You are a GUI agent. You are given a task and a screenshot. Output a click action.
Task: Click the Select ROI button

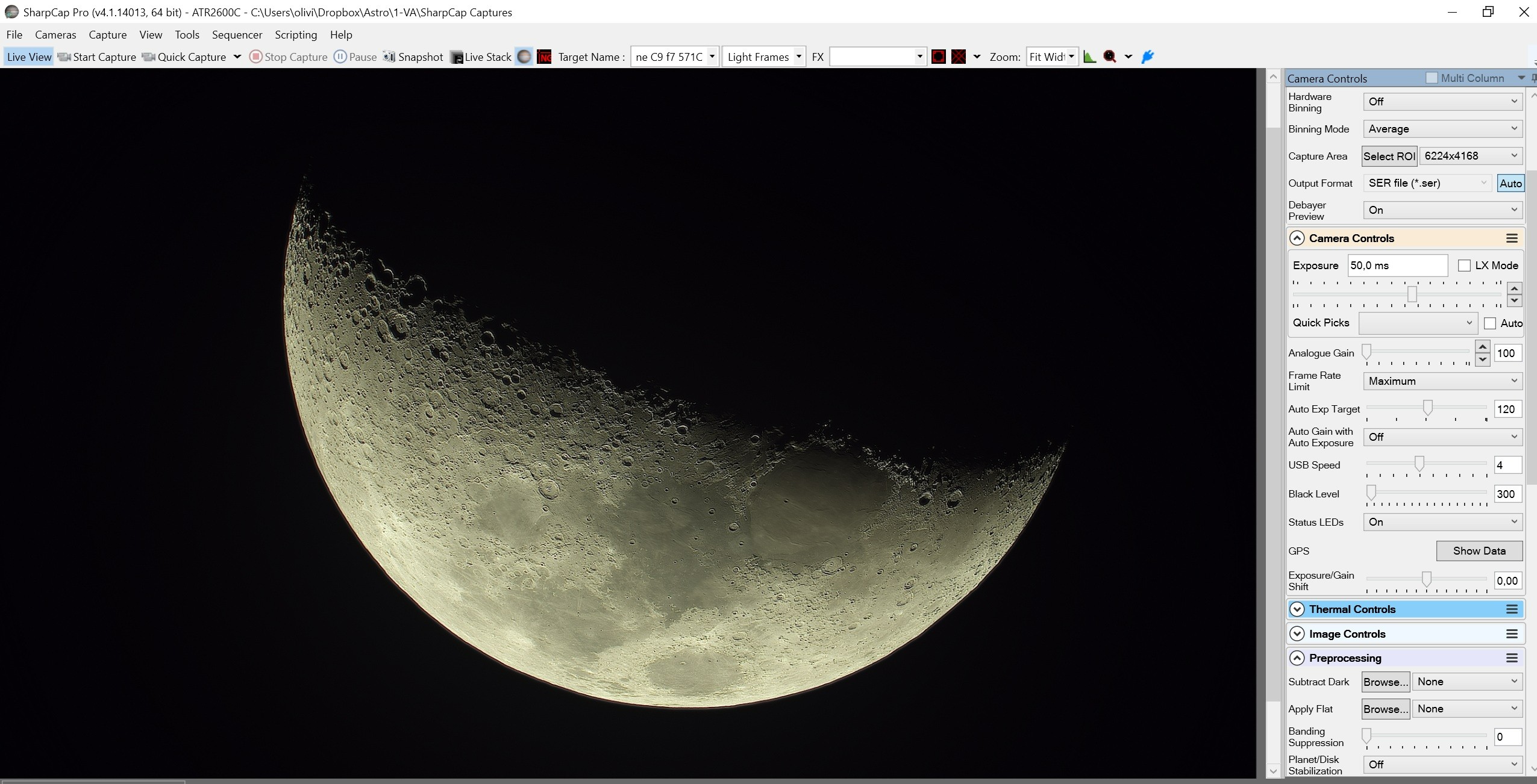pos(1389,156)
